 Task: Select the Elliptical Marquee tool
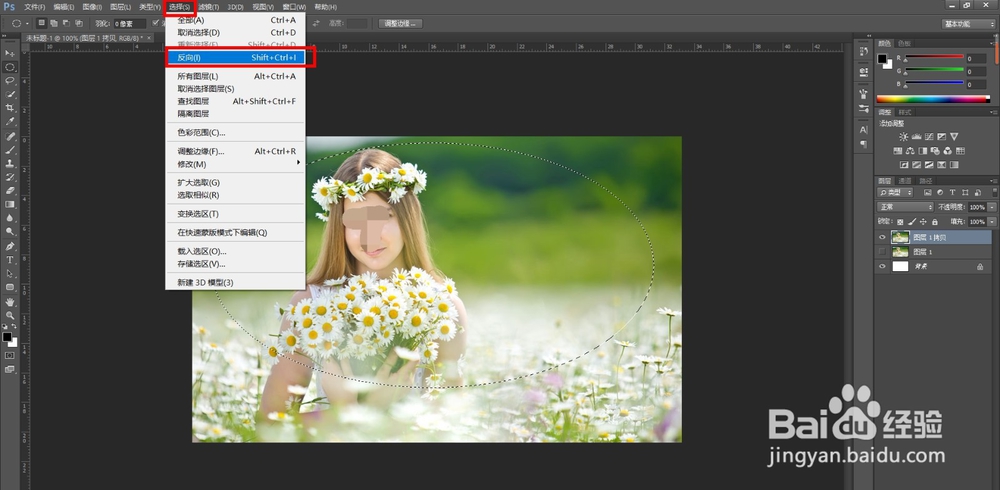click(10, 67)
